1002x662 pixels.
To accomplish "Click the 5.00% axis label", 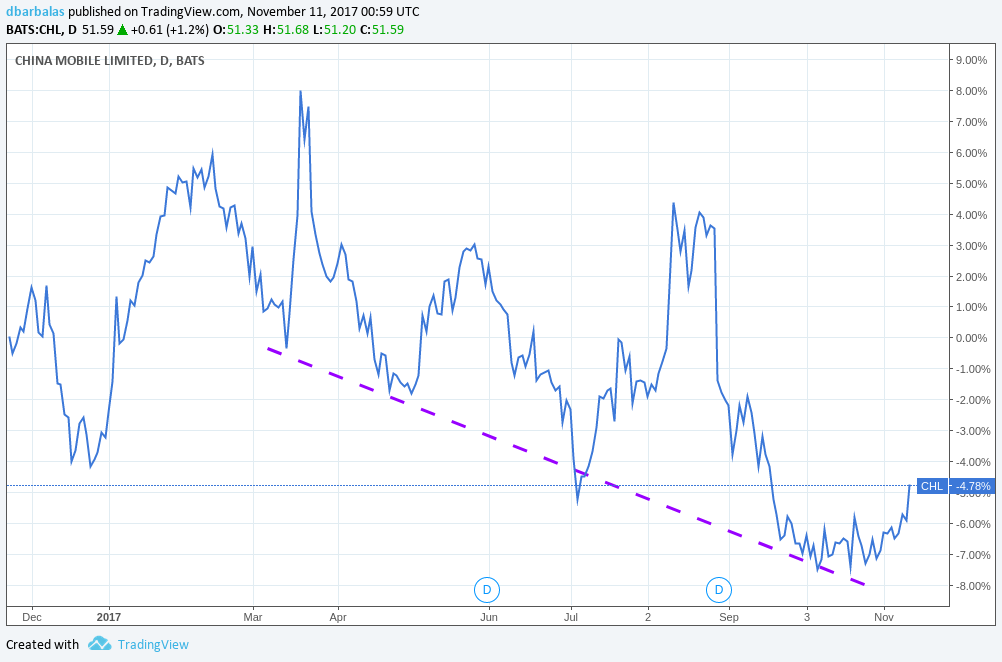I will point(971,184).
